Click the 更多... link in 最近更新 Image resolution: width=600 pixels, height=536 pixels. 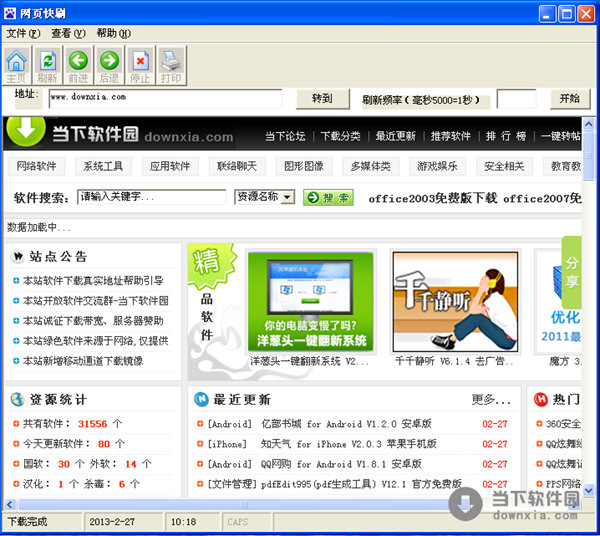pos(491,400)
